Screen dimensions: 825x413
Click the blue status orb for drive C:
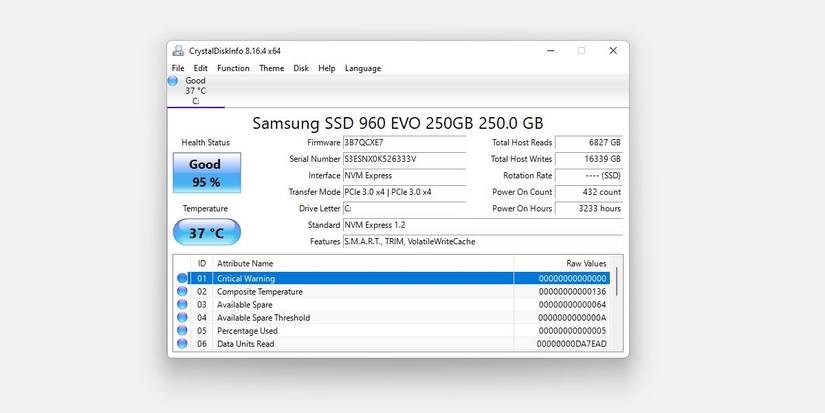pos(173,80)
